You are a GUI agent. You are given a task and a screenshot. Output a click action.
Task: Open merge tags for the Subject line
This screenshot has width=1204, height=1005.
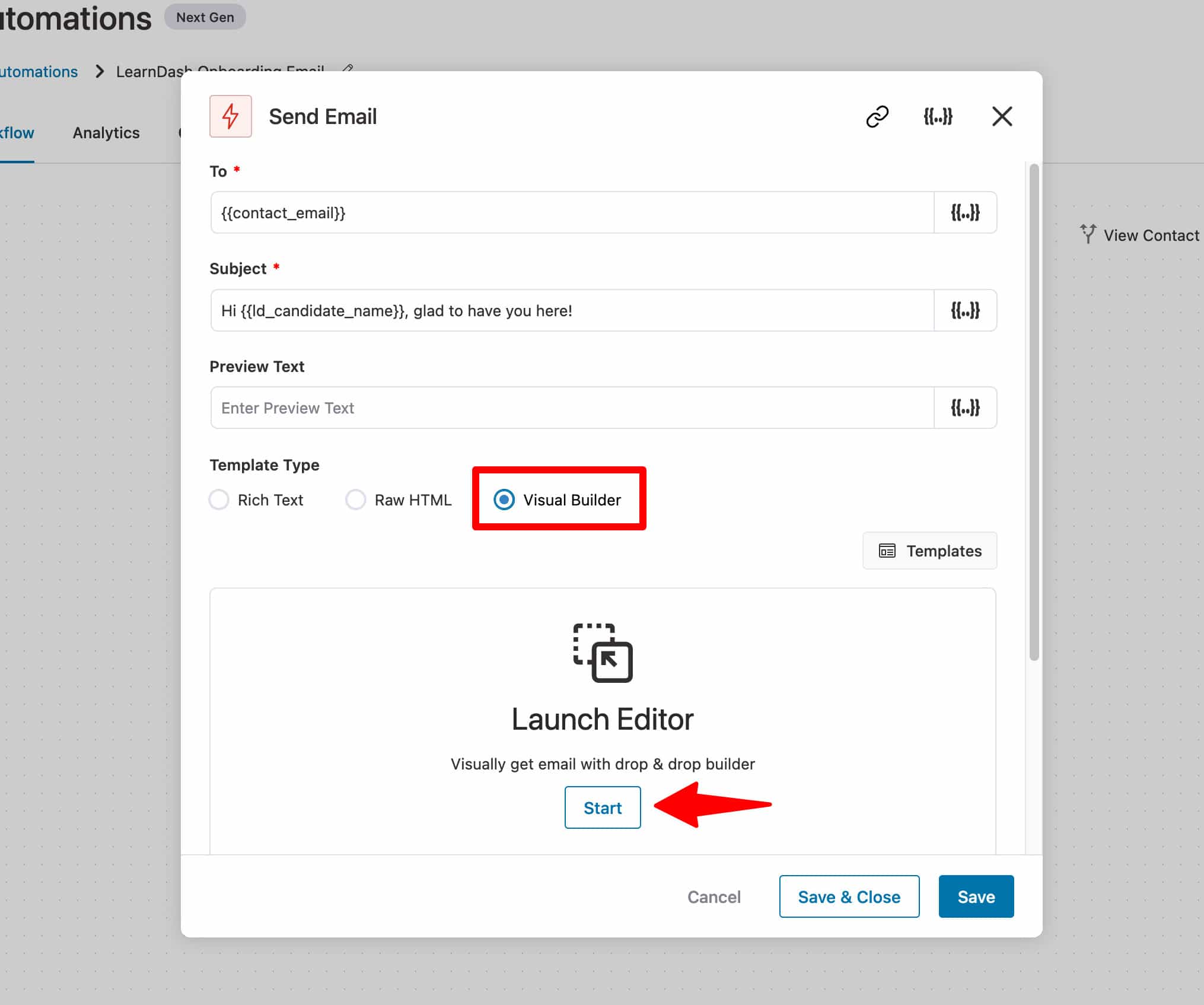pyautogui.click(x=966, y=310)
